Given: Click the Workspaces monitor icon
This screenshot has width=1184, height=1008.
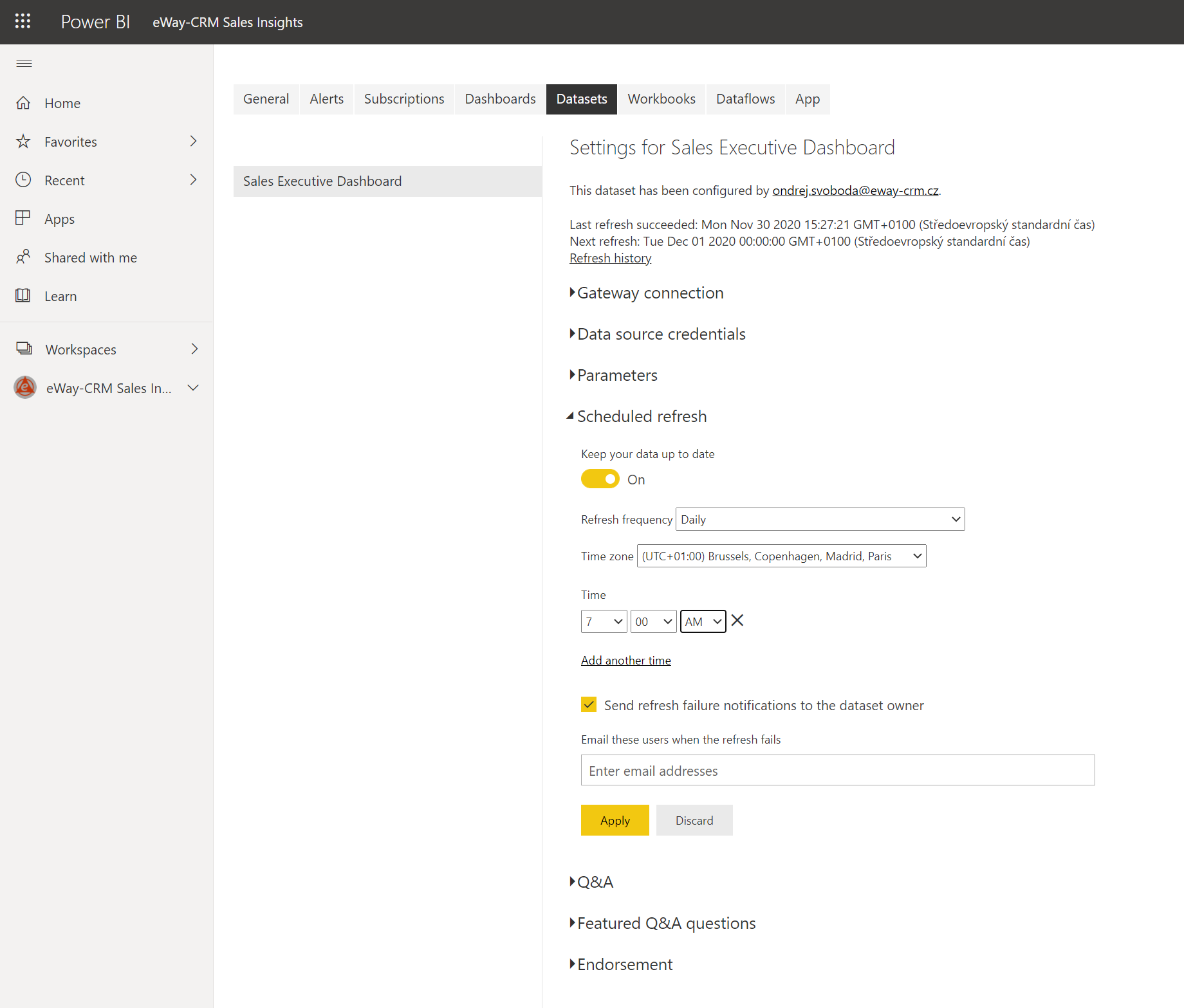Looking at the screenshot, I should 24,349.
